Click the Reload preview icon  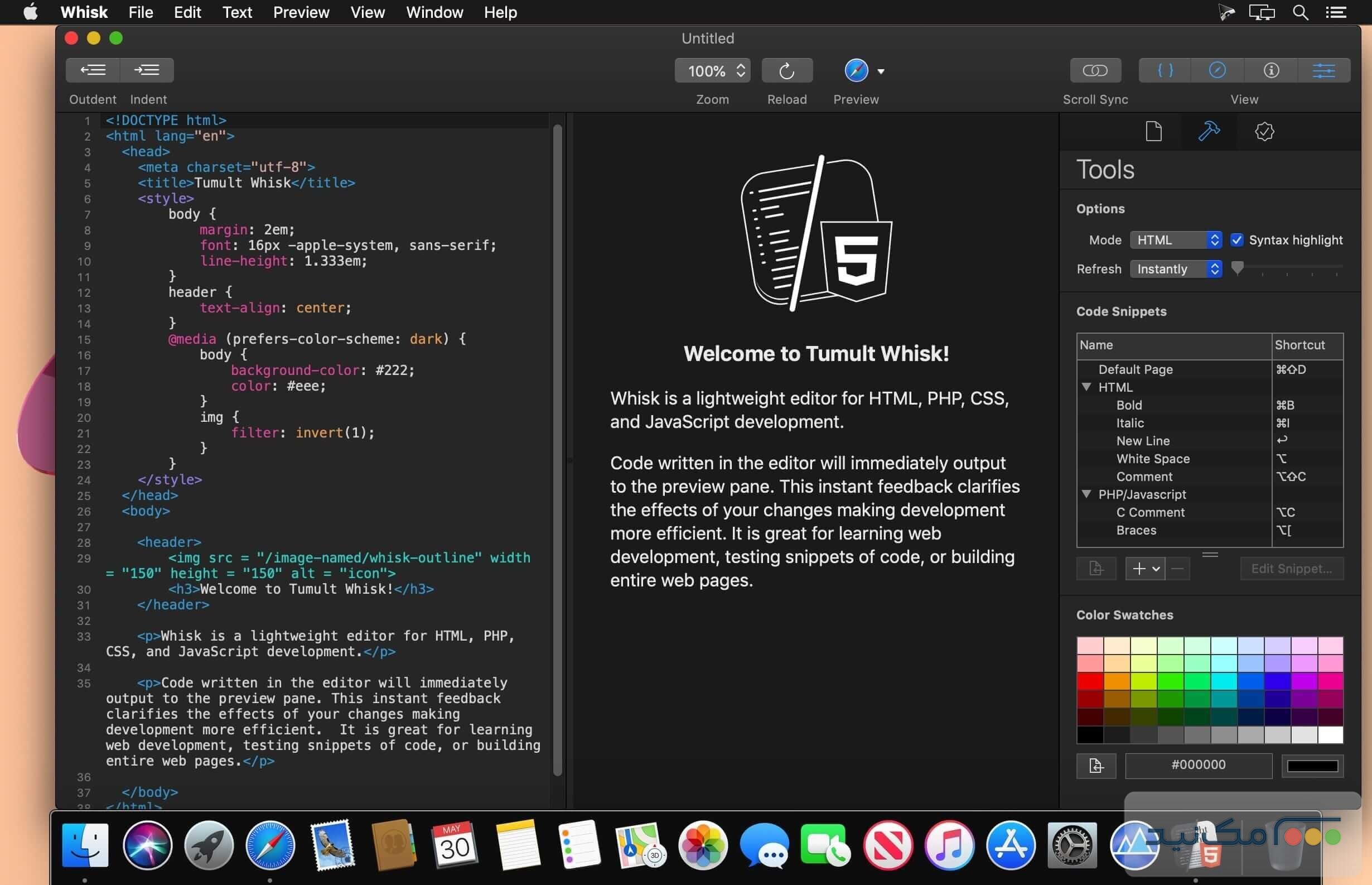(787, 70)
